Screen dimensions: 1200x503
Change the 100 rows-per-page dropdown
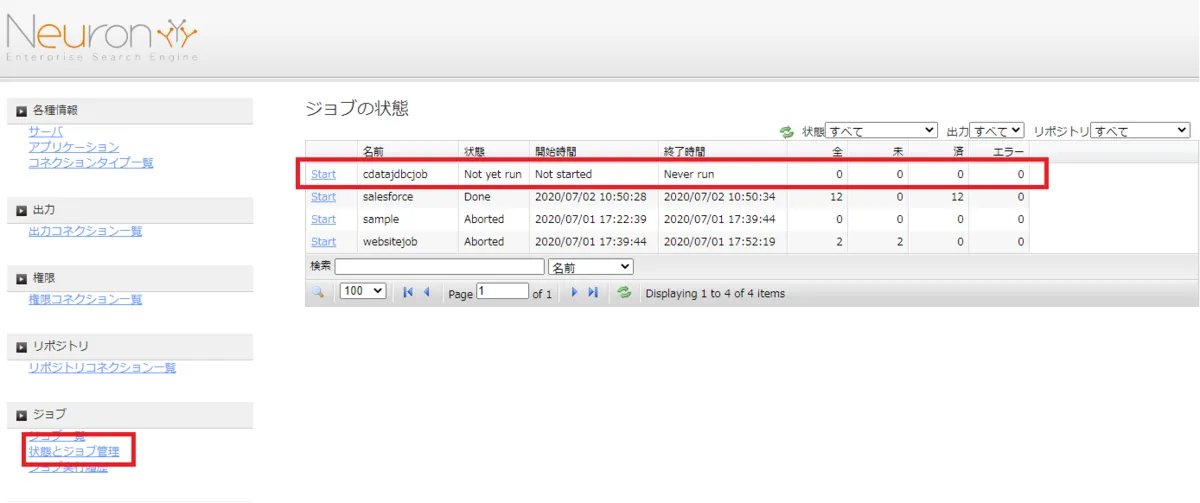[x=363, y=291]
